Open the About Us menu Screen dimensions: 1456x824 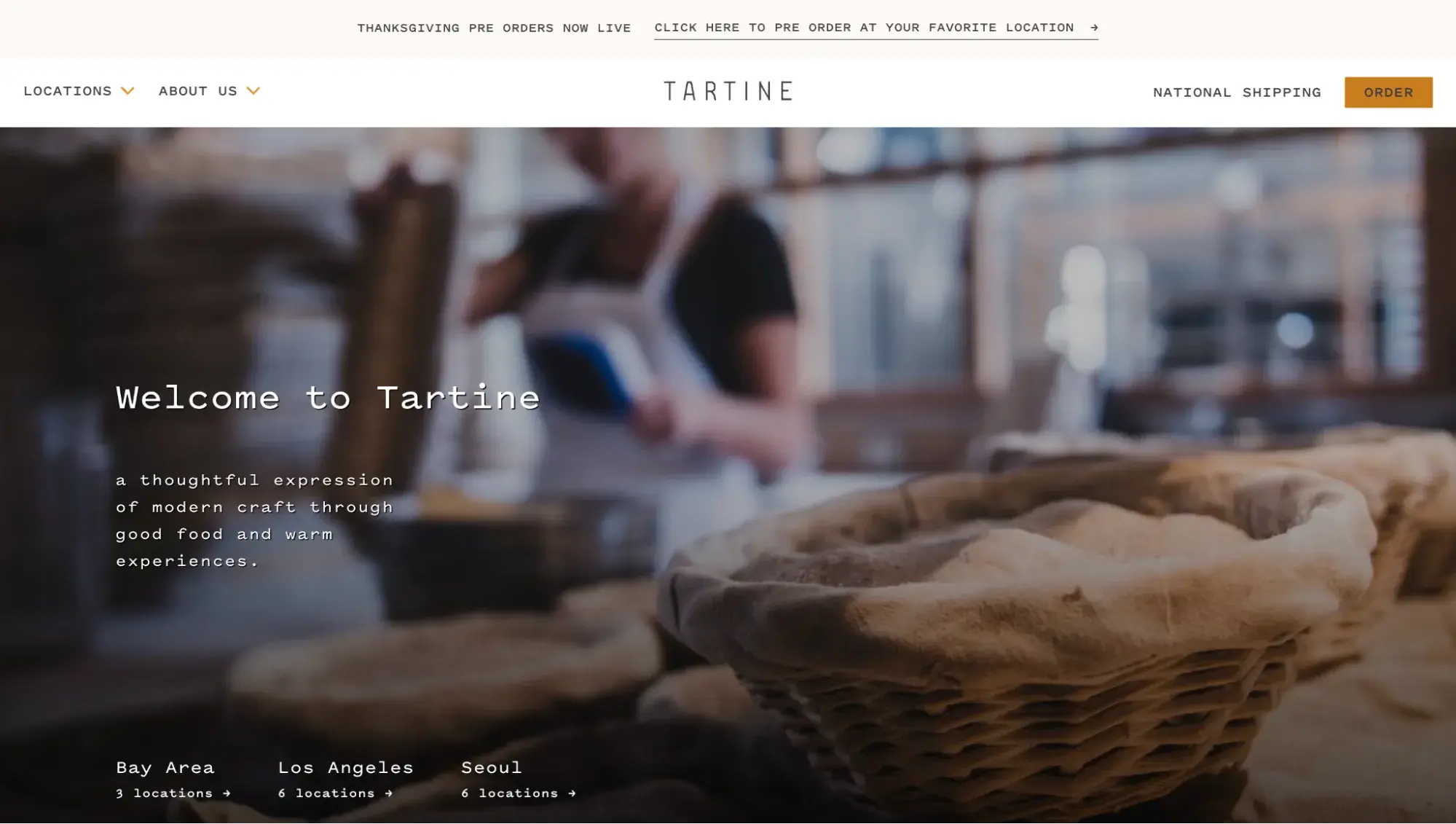coord(209,91)
